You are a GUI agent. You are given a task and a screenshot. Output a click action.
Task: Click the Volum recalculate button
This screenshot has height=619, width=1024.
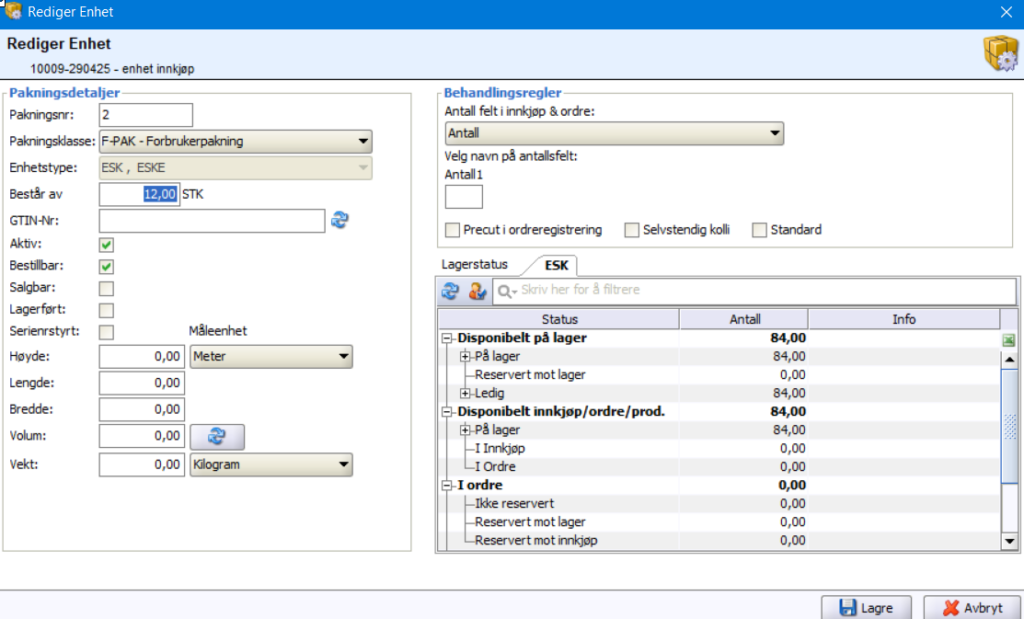217,436
